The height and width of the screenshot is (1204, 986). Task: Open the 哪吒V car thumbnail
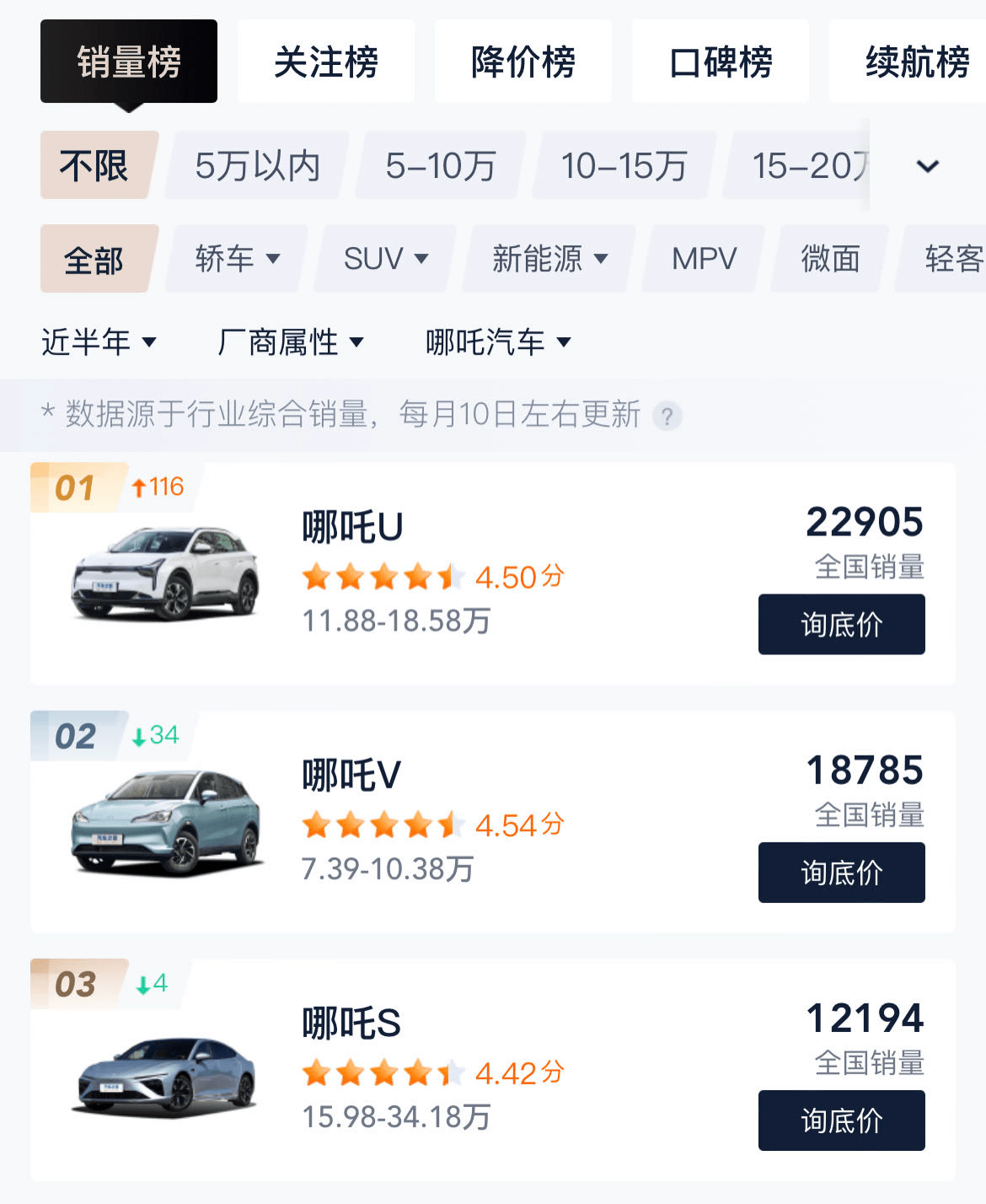coord(165,822)
